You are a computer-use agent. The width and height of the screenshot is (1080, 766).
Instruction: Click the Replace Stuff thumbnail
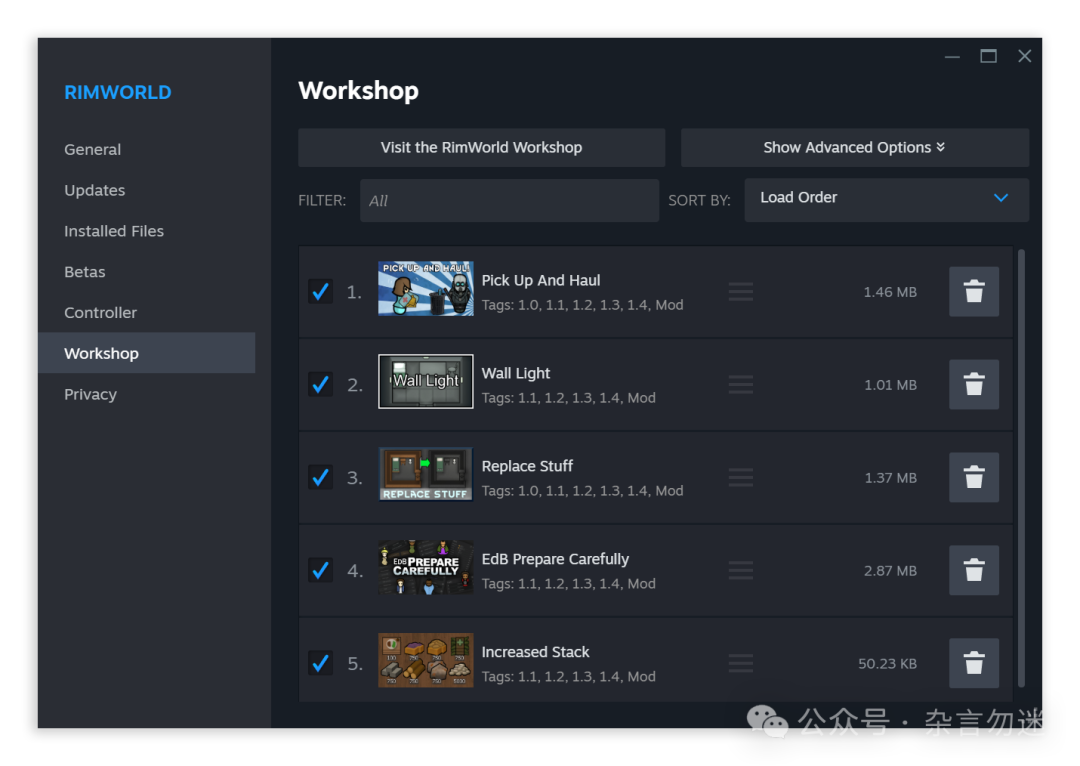426,475
